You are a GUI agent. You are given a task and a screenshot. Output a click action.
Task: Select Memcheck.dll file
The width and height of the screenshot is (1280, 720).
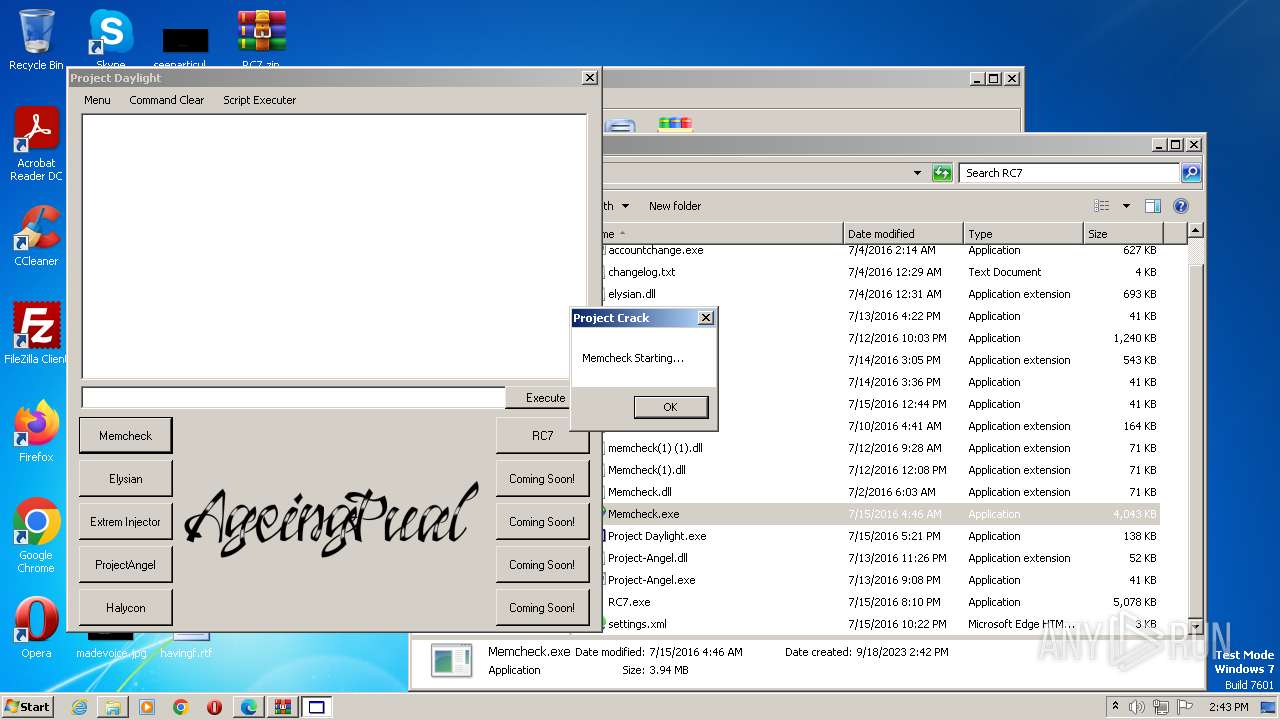[639, 492]
